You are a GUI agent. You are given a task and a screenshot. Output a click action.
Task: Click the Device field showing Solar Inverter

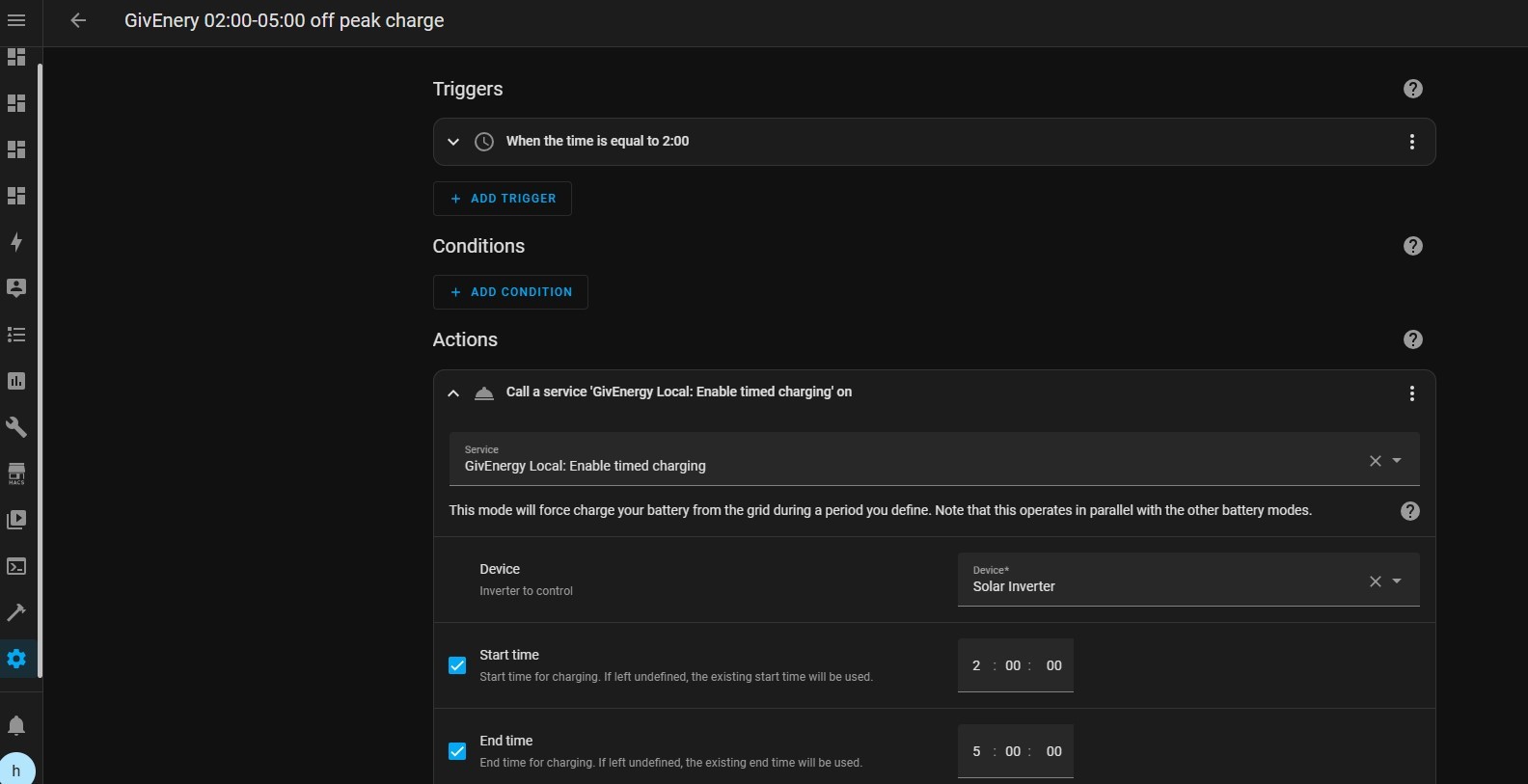(x=1188, y=580)
